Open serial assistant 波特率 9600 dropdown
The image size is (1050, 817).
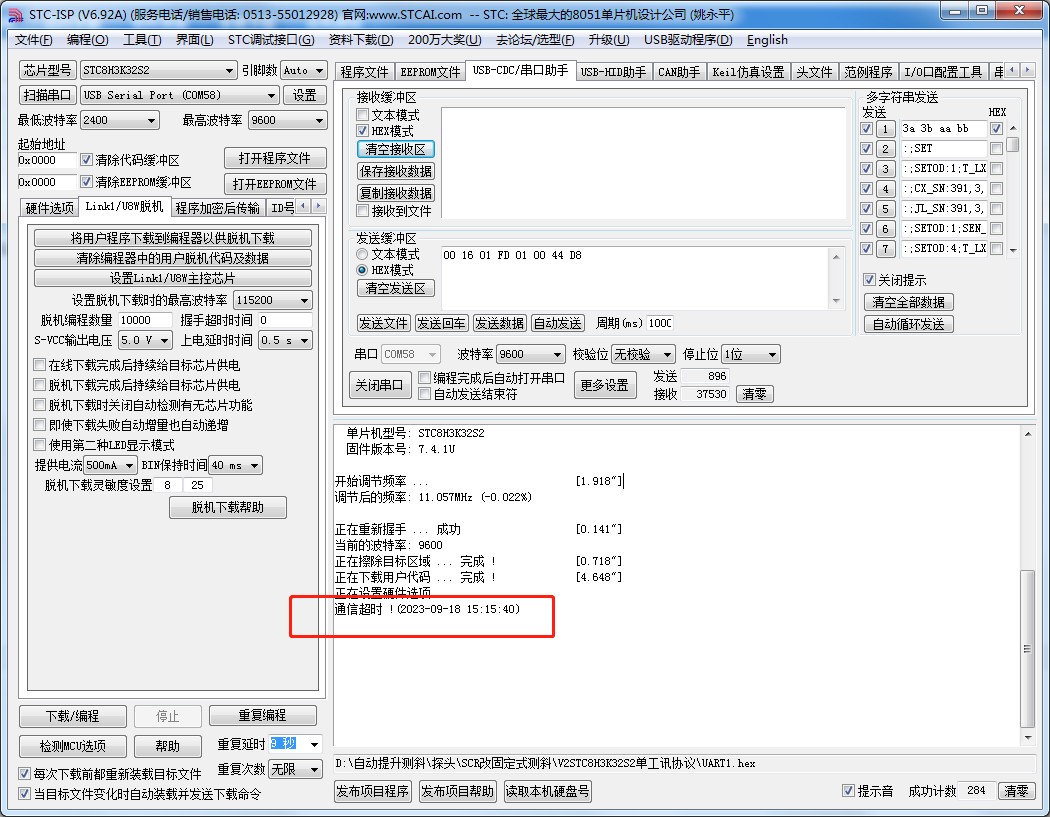pos(531,354)
